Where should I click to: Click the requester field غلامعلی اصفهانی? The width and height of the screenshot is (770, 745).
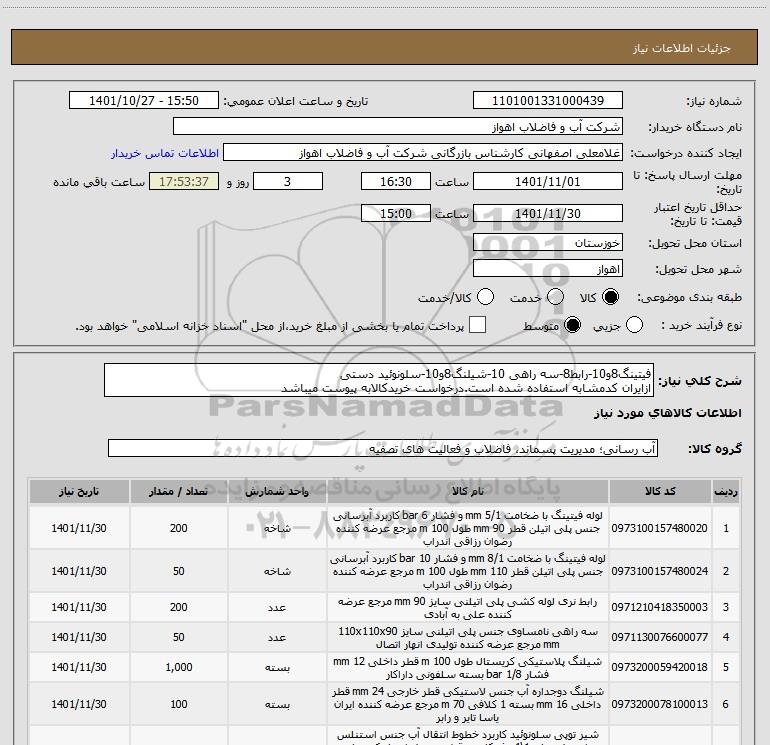423,153
